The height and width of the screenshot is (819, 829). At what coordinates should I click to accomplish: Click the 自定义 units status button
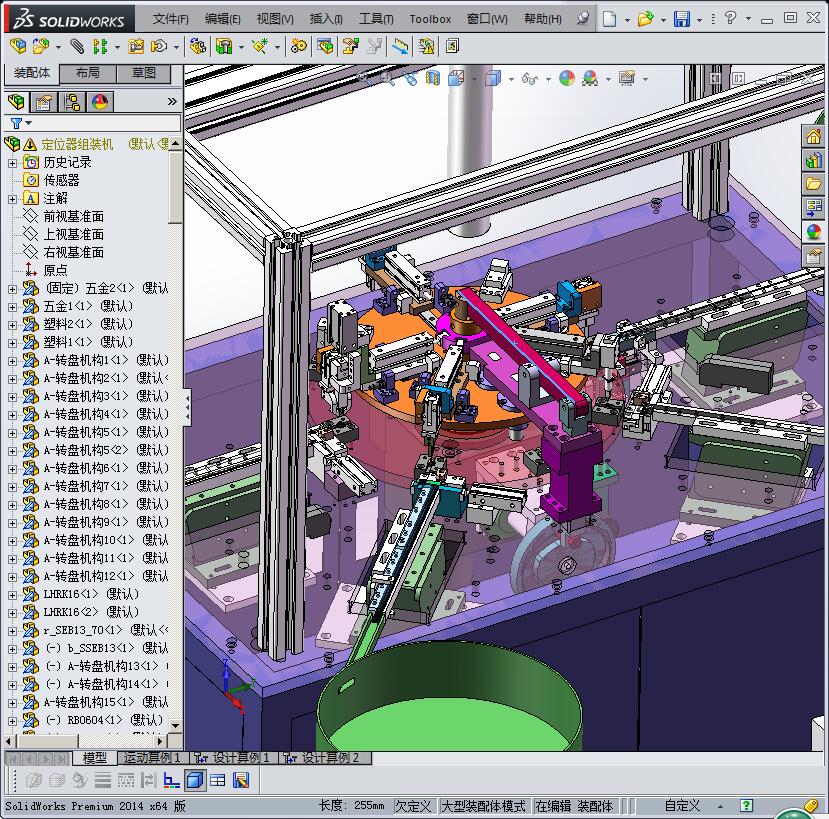(682, 806)
